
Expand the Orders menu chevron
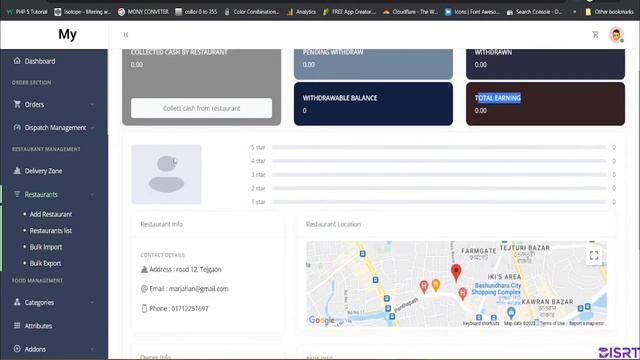point(92,104)
